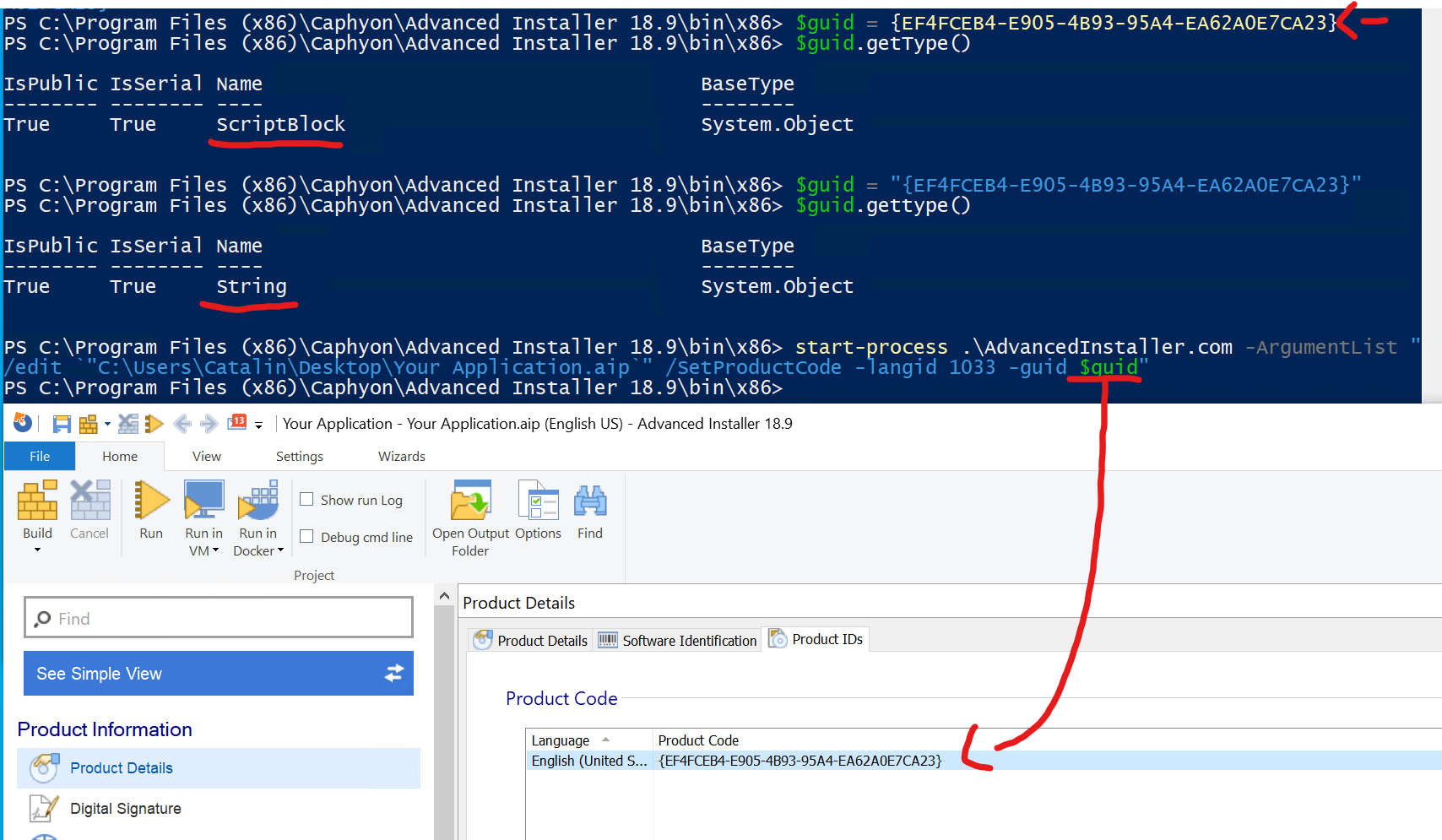This screenshot has width=1442, height=840.
Task: Click the Product Information section heading
Action: tap(105, 729)
